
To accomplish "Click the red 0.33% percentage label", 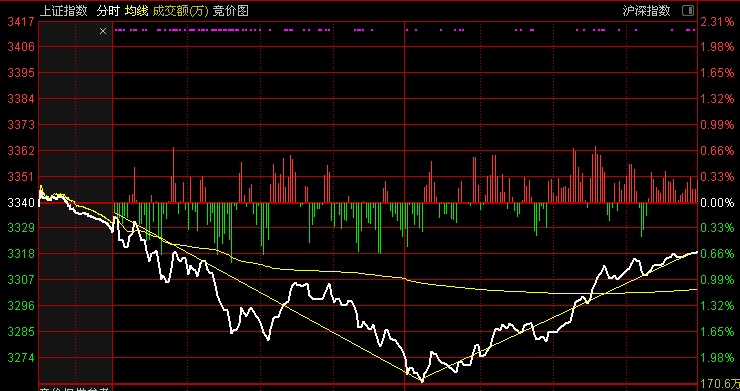I will pos(717,177).
